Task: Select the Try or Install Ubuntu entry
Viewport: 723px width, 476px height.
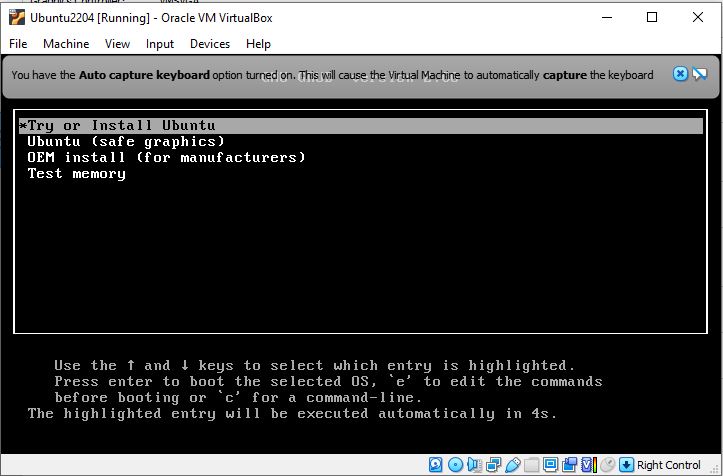Action: pyautogui.click(x=361, y=126)
